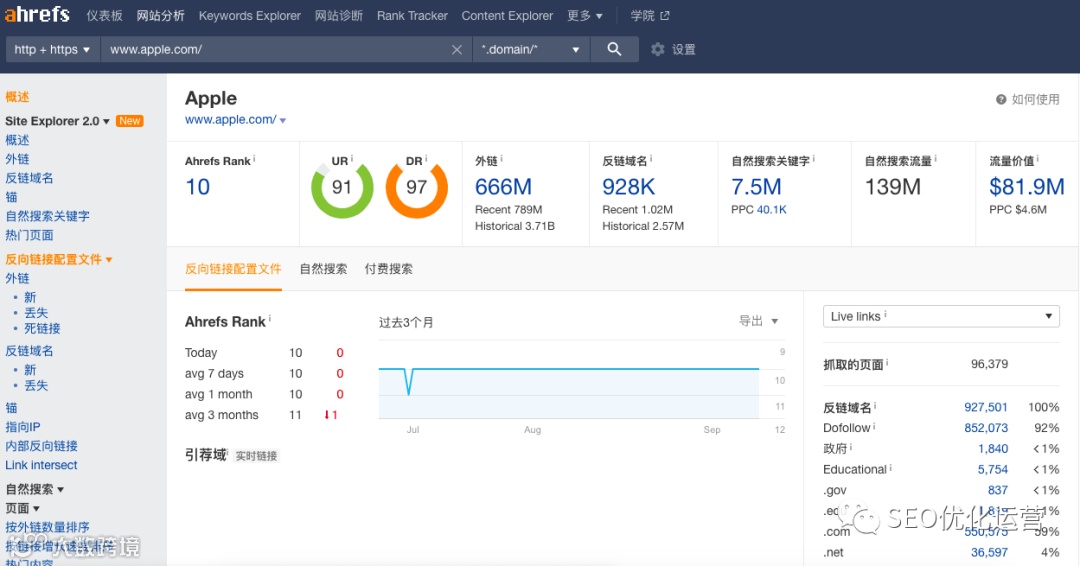Click info icon next to 流量价值 metric
The width and height of the screenshot is (1080, 566).
(1038, 159)
